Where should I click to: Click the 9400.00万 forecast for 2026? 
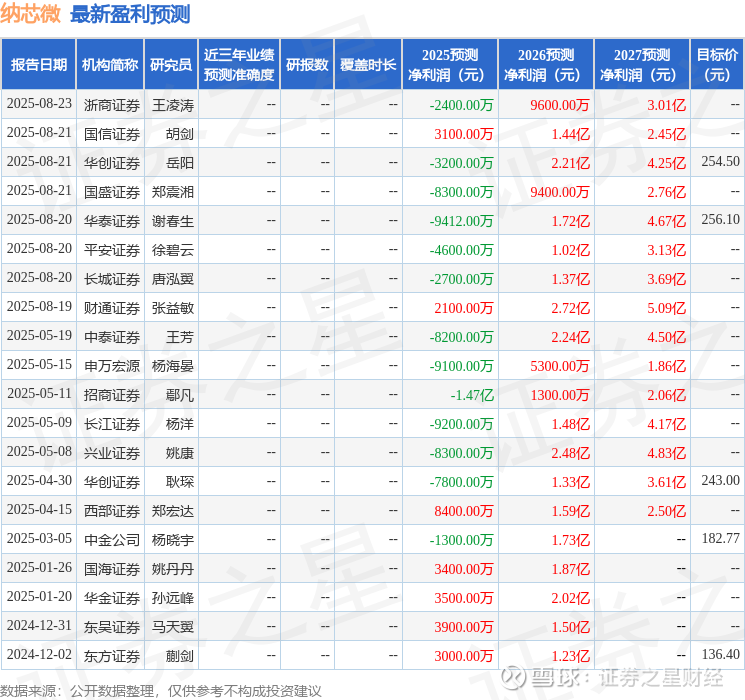tap(559, 192)
